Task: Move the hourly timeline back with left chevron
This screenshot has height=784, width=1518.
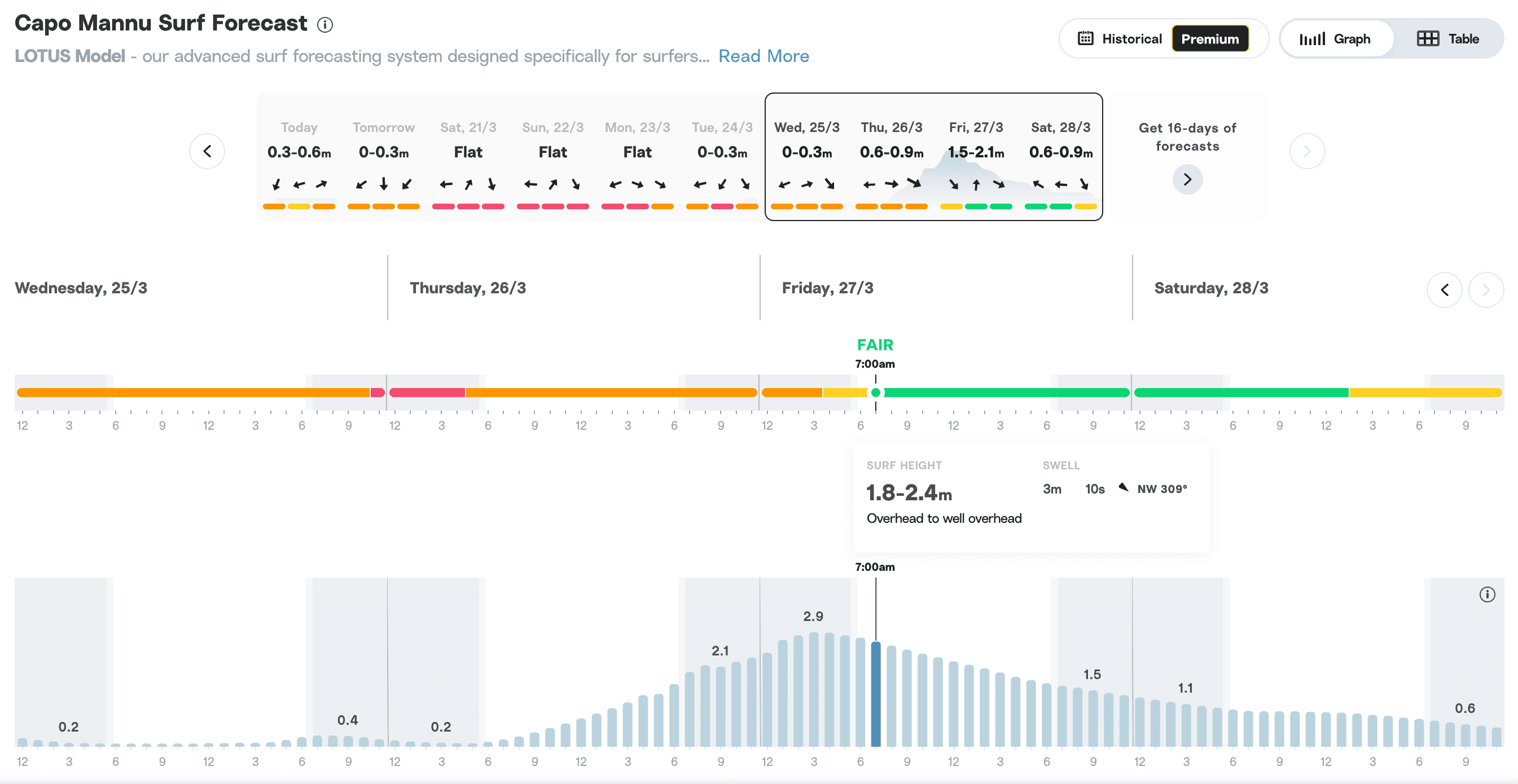Action: pos(1444,290)
